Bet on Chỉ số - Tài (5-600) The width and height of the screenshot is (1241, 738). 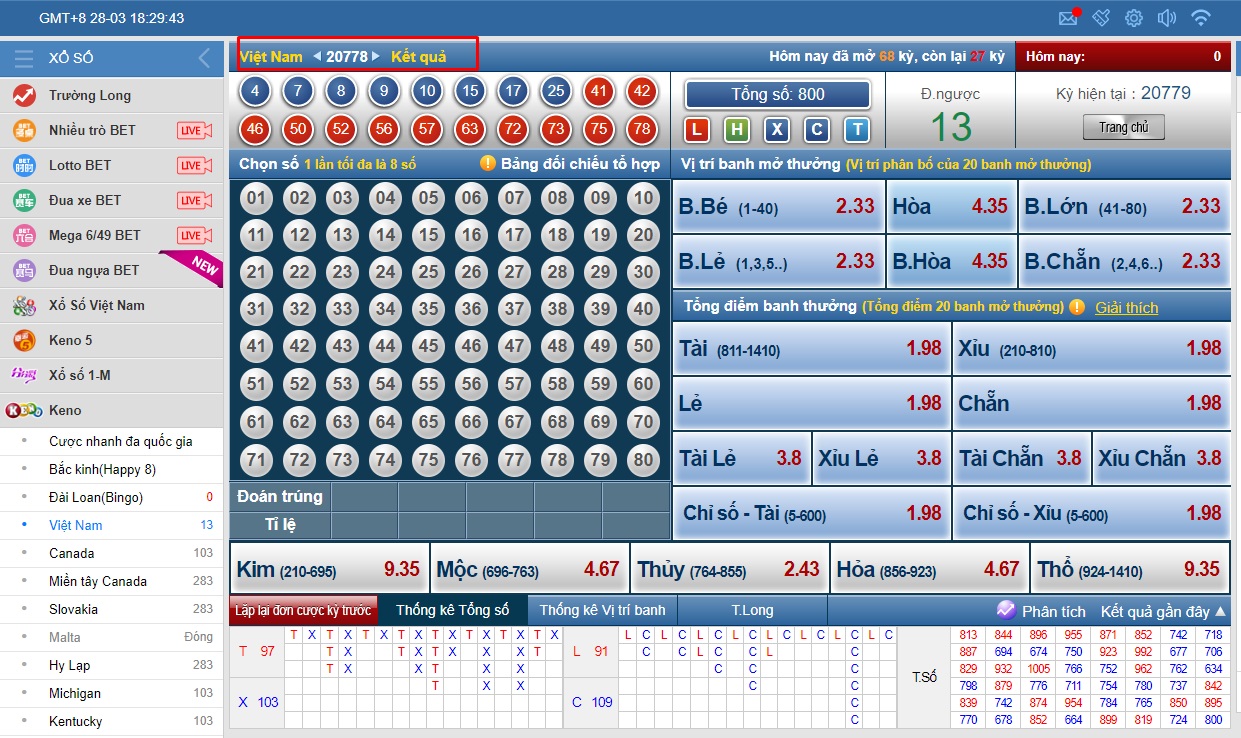(x=811, y=514)
